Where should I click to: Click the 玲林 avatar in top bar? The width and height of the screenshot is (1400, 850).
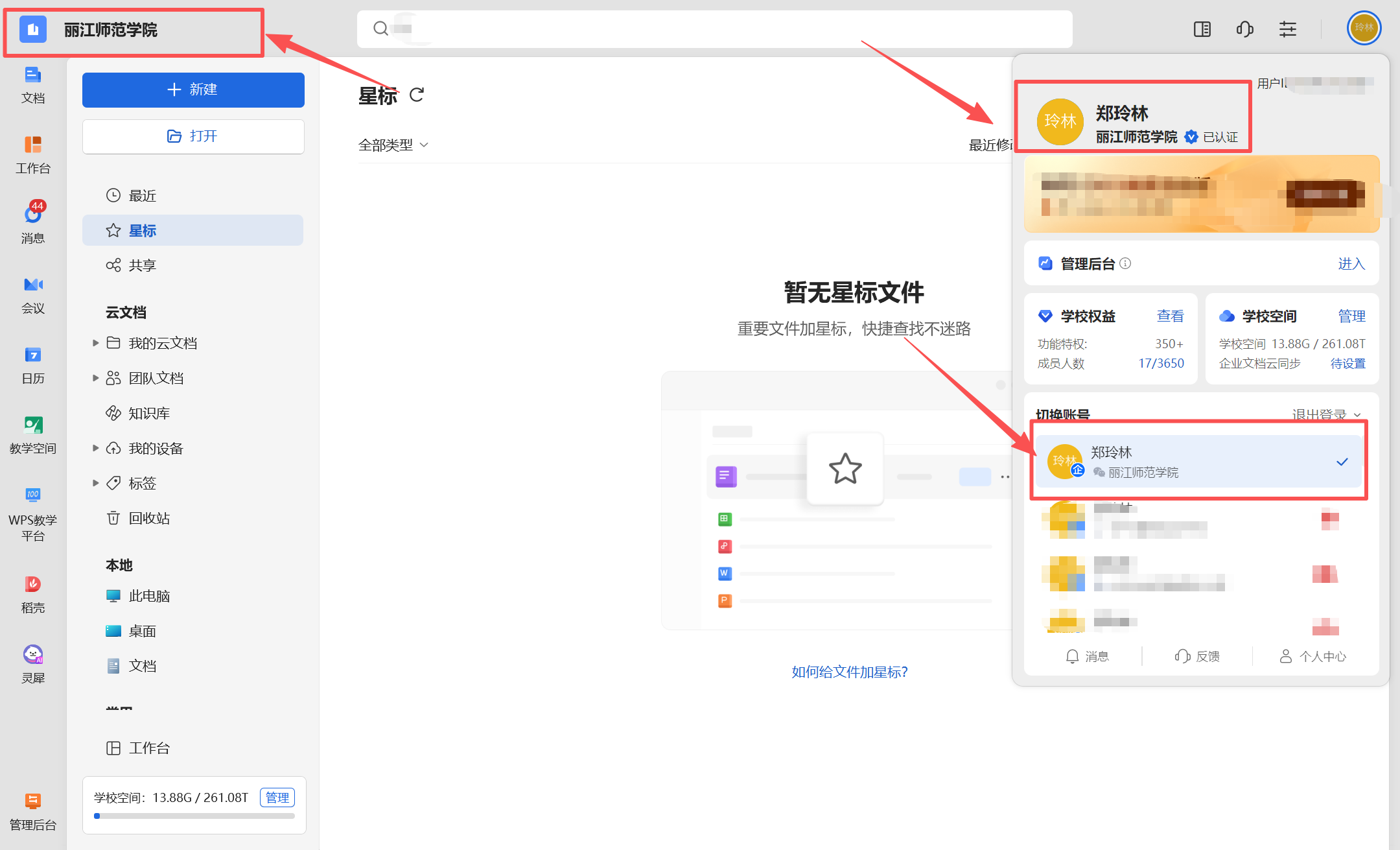(1364, 28)
